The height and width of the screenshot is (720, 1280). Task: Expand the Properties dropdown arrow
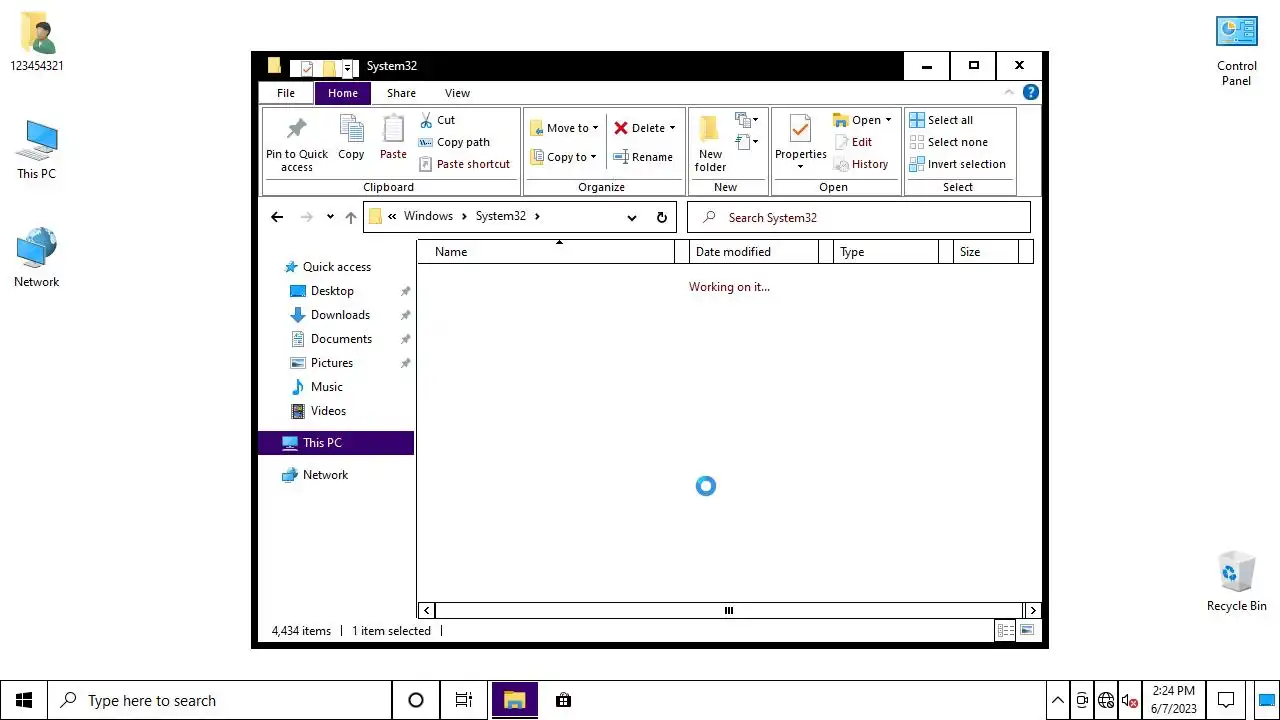801,167
